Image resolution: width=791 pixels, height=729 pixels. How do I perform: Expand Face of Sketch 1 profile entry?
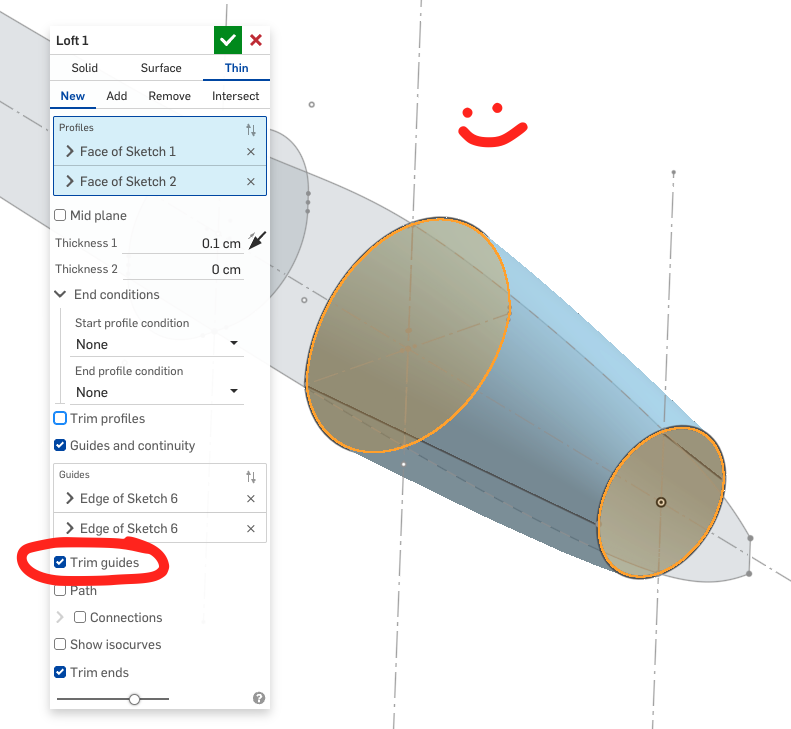[x=70, y=151]
